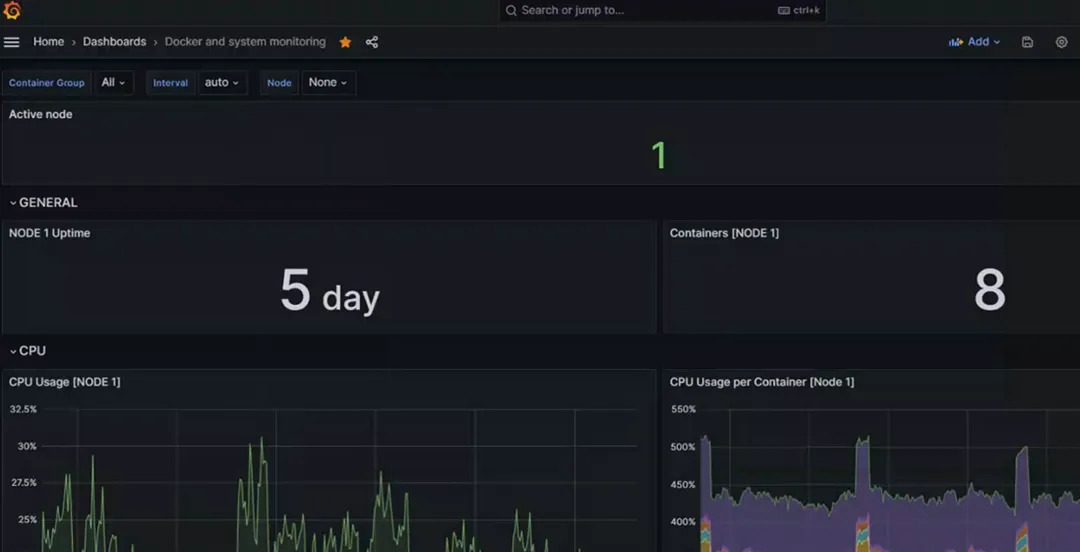Click the 32.5% axis label
Image resolution: width=1080 pixels, height=552 pixels.
click(23, 409)
